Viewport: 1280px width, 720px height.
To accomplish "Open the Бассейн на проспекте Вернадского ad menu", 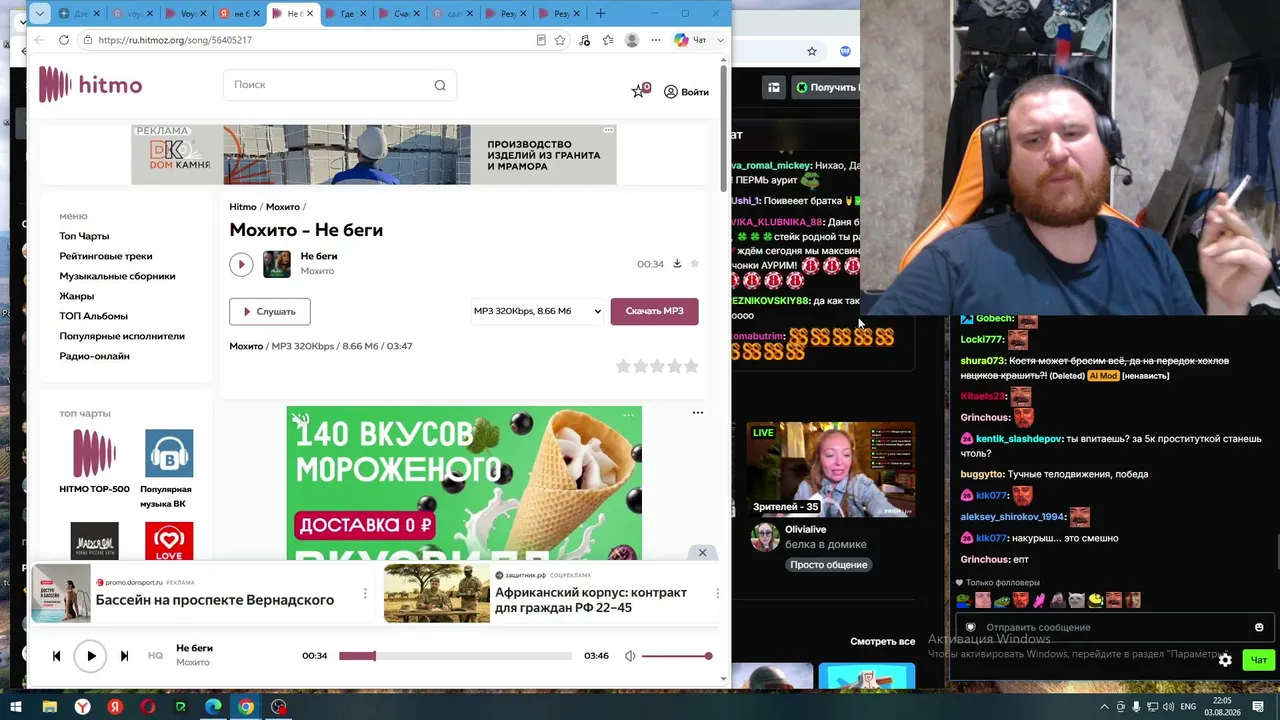I will click(365, 593).
